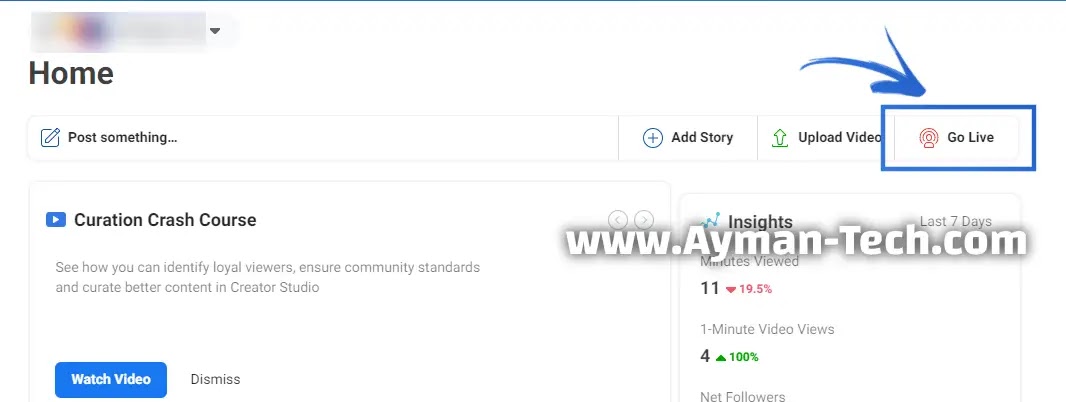This screenshot has height=402, width=1066.
Task: Go to previous card with left arrow
Action: [617, 220]
